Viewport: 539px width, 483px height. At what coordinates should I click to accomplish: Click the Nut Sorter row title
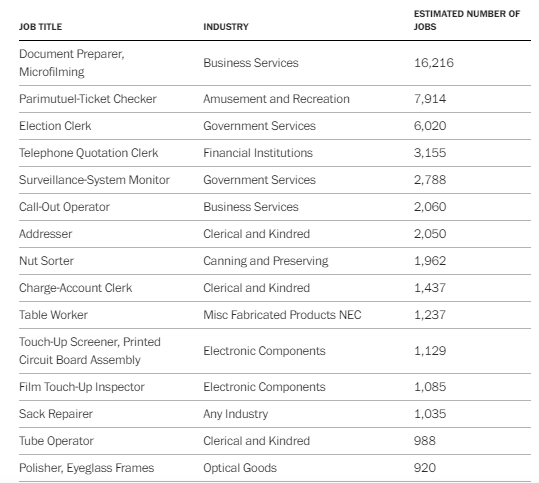[46, 261]
